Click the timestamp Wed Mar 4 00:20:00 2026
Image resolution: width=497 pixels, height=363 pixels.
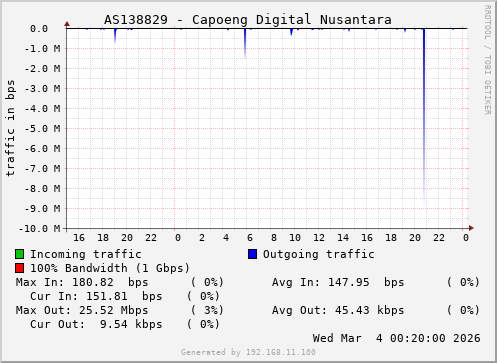(x=396, y=338)
